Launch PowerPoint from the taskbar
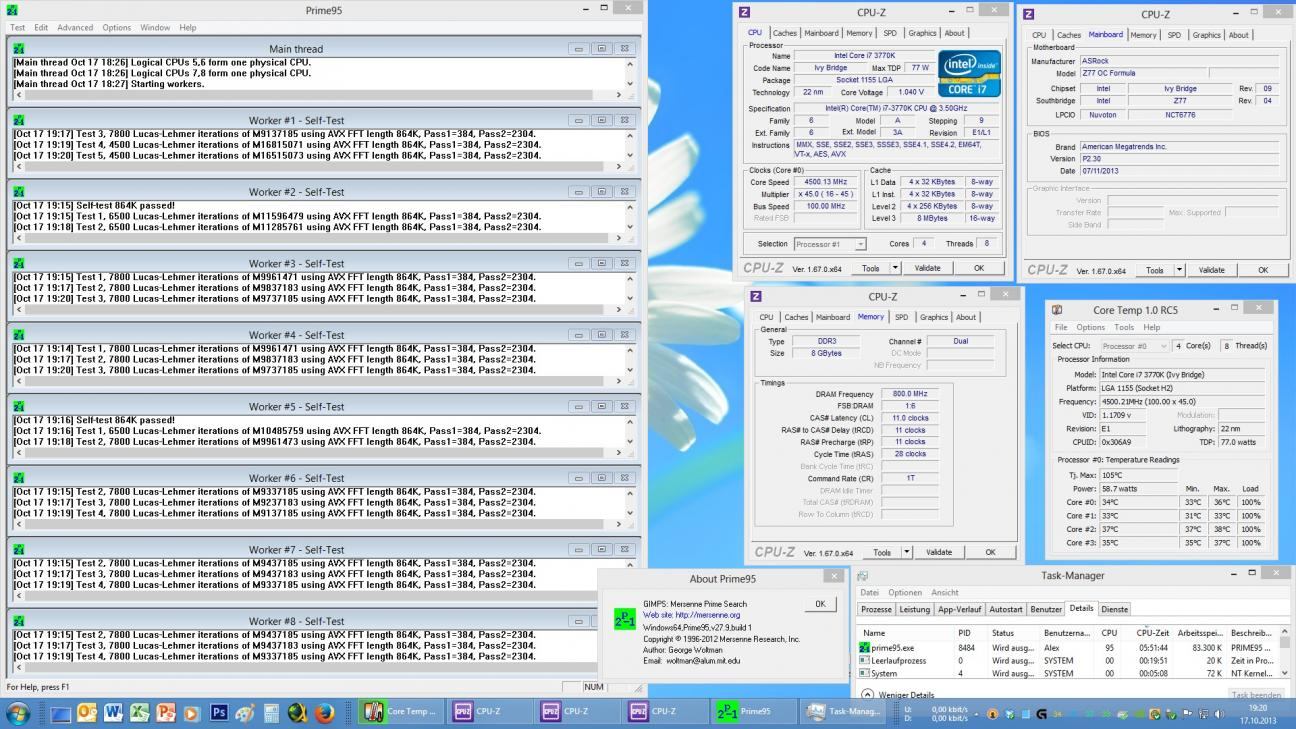The height and width of the screenshot is (729, 1296). 165,713
